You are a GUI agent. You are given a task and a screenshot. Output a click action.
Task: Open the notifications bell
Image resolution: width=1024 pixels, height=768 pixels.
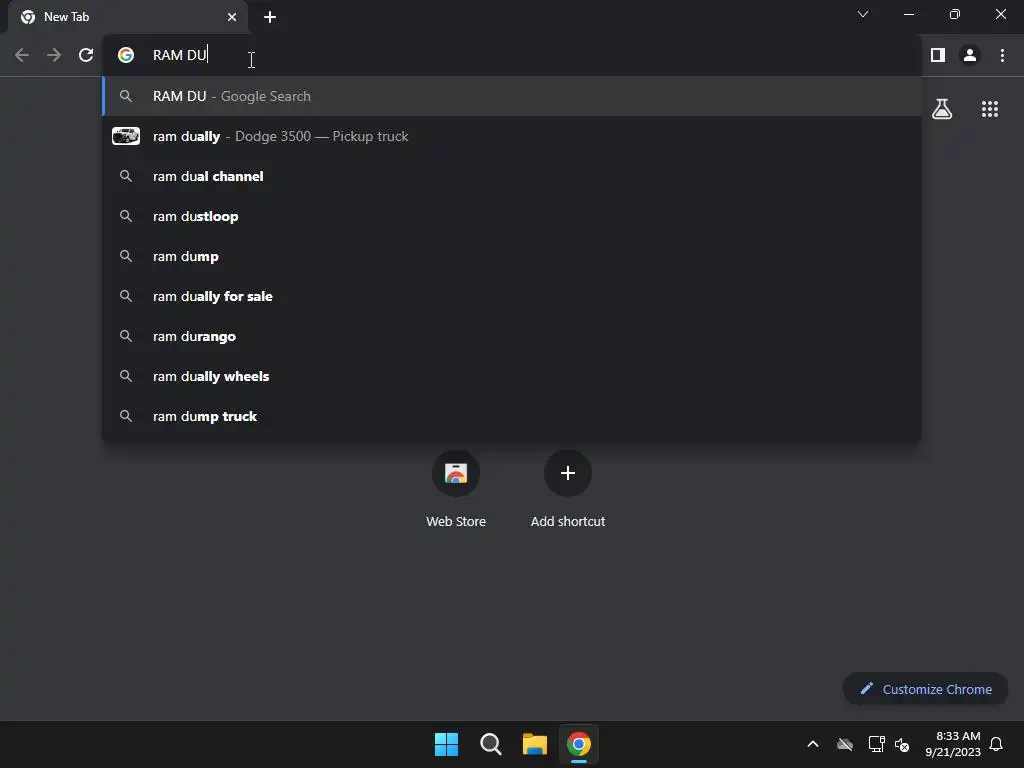pyautogui.click(x=996, y=744)
